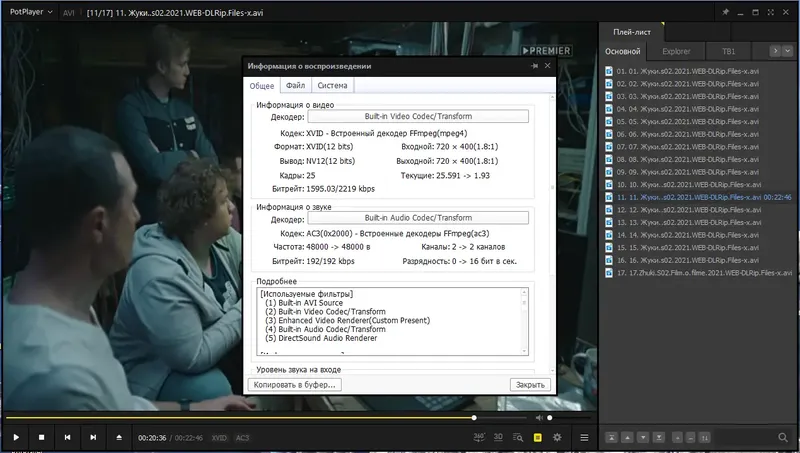Image resolution: width=800 pixels, height=453 pixels.
Task: Open the playlist search/chapter icon in control bar
Action: pos(518,437)
